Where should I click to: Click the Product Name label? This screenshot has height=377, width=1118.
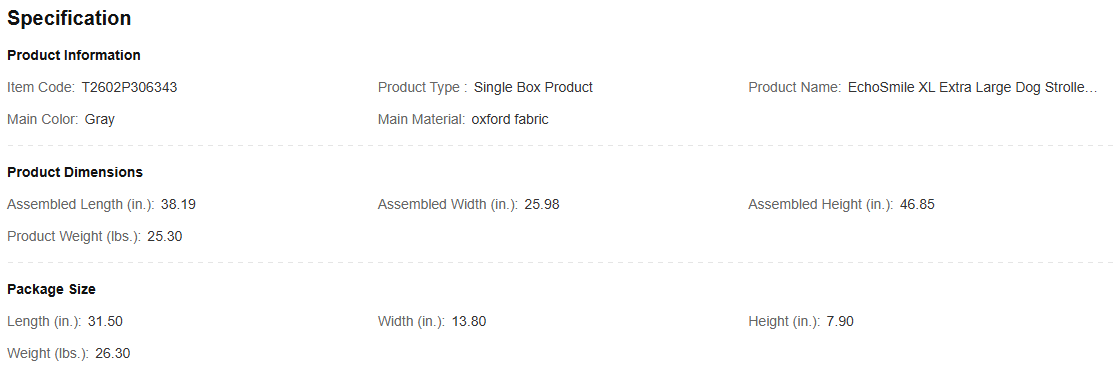click(795, 88)
